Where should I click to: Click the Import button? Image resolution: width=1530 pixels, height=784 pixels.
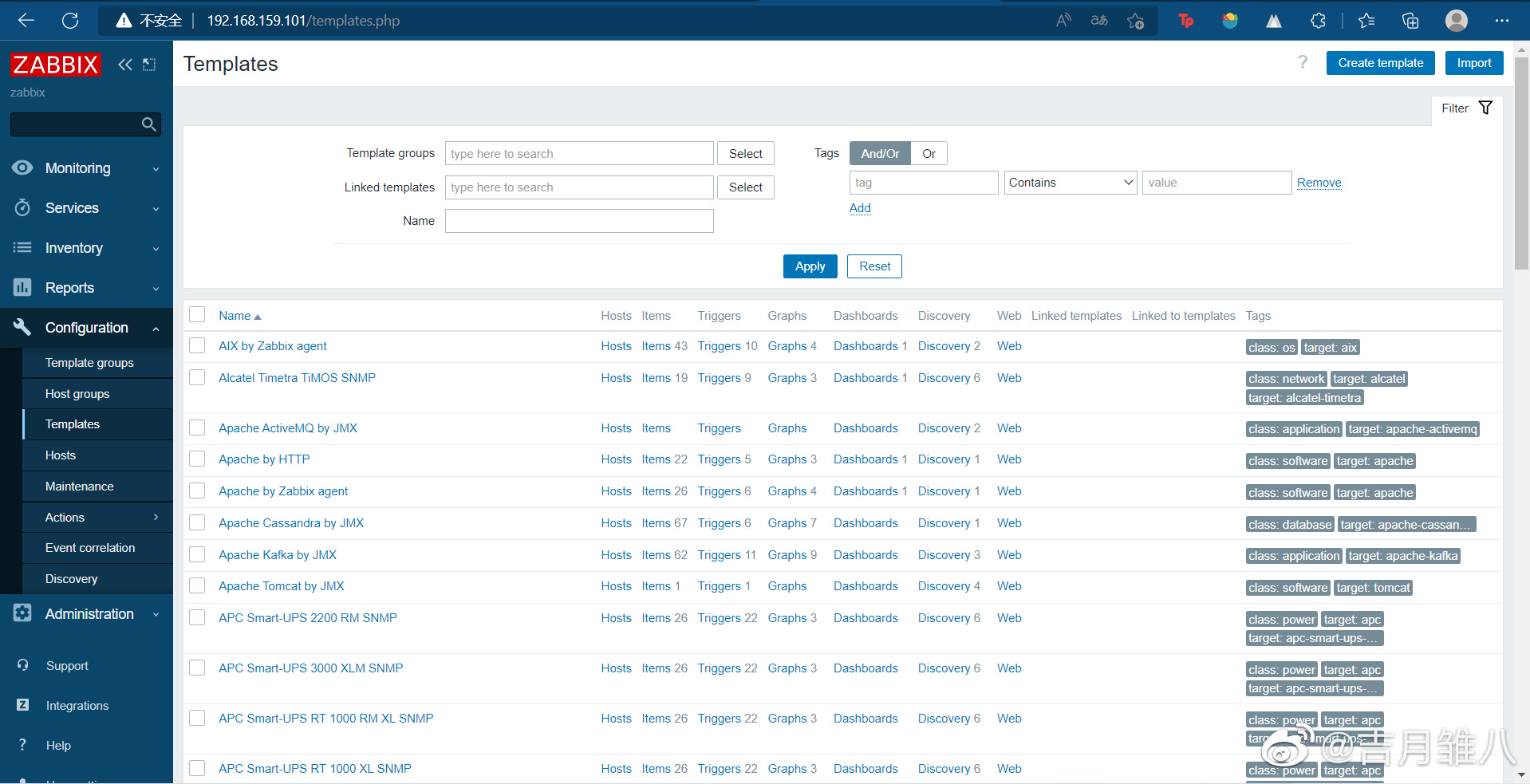pos(1473,63)
